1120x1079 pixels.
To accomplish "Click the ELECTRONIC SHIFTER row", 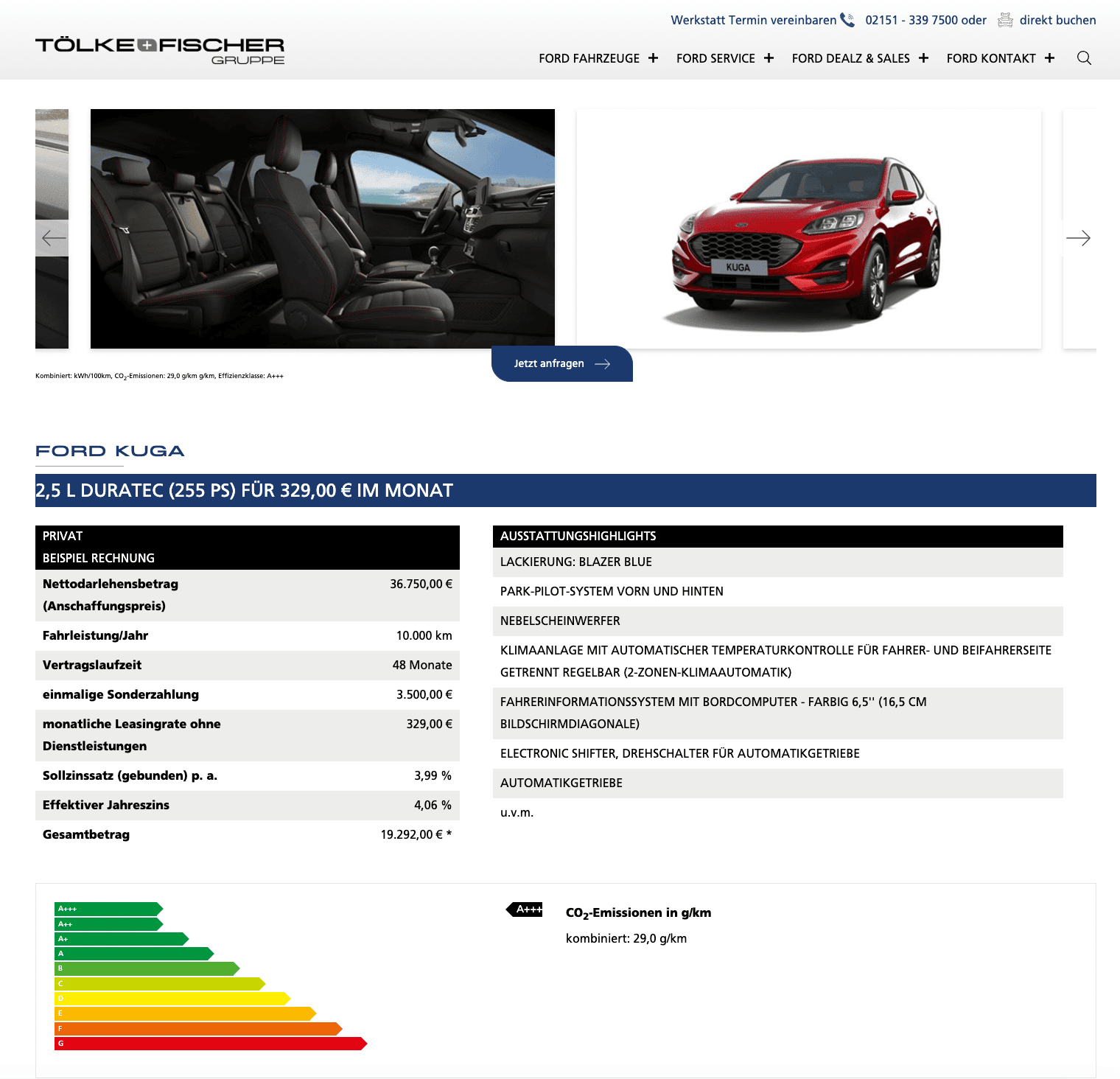I will coord(778,754).
